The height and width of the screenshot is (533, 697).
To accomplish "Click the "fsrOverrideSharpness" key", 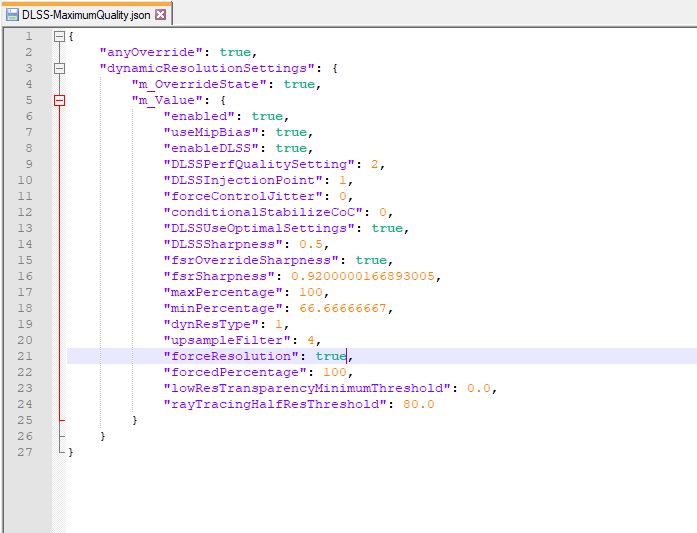I will coord(251,260).
